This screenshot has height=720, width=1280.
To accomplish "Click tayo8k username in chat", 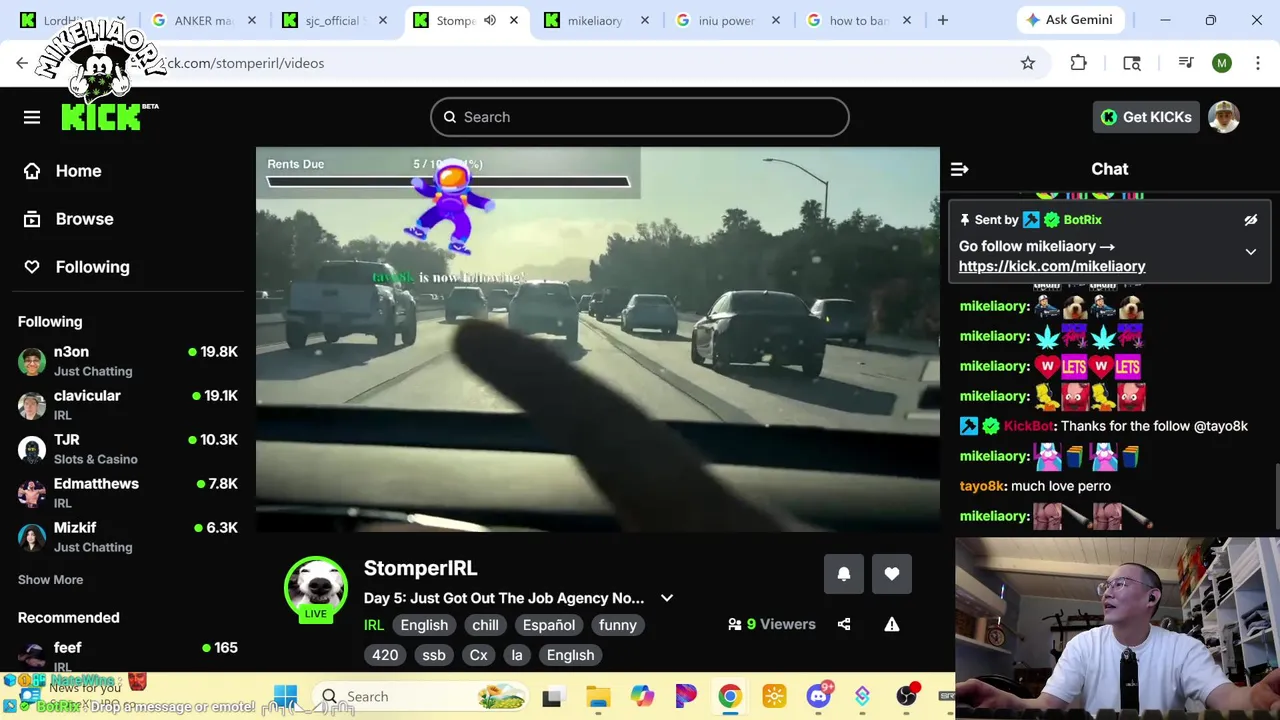I will [982, 486].
